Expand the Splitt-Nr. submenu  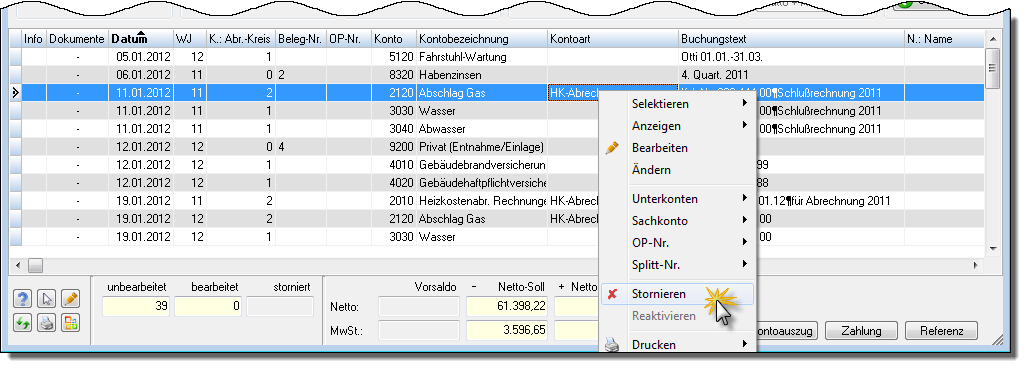tap(677, 265)
